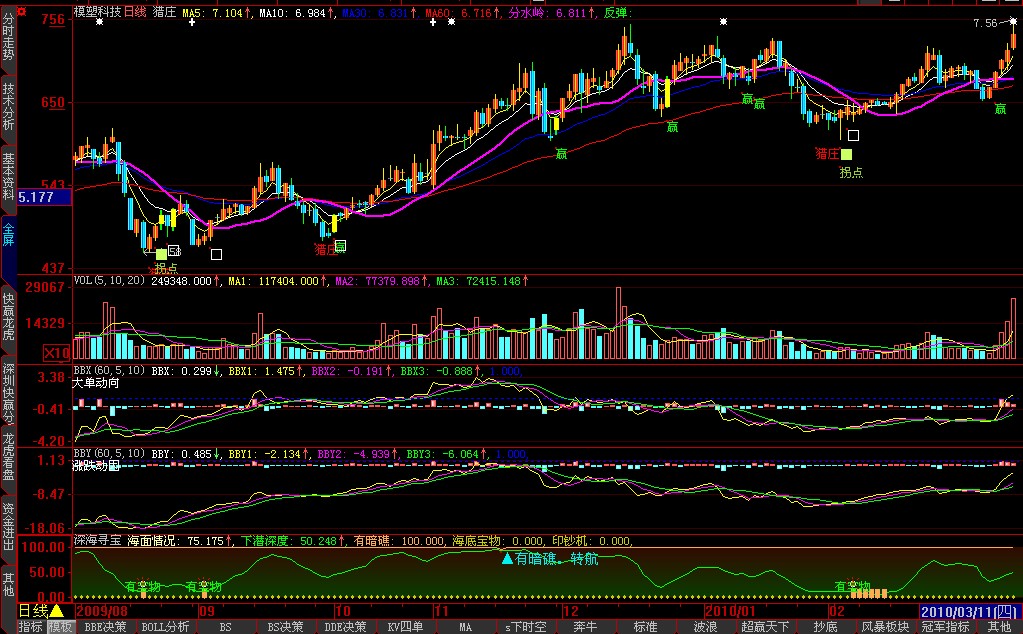The height and width of the screenshot is (634, 1023).
Task: Select the BS template tab
Action: coord(225,627)
